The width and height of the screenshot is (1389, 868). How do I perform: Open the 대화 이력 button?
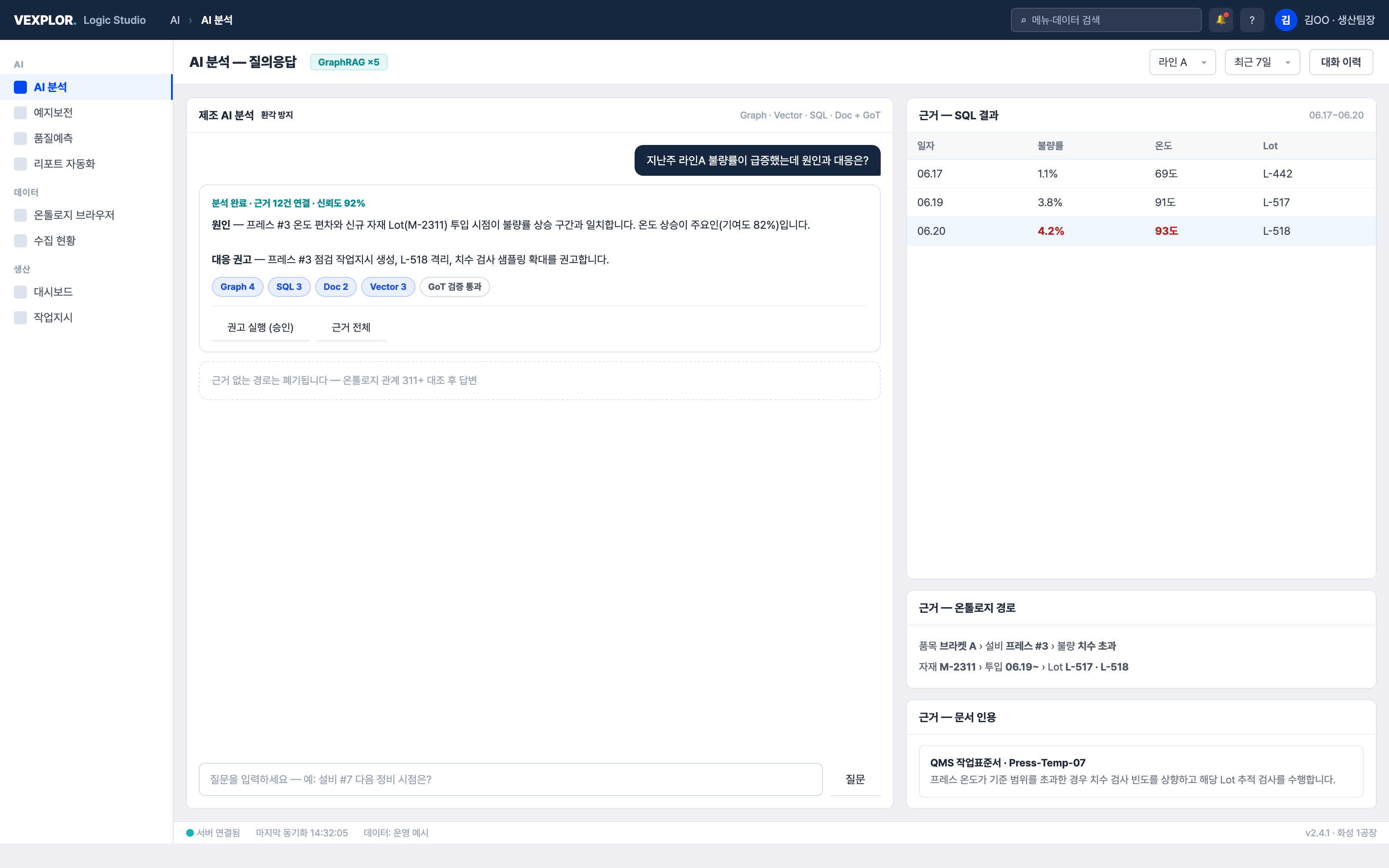click(1341, 62)
